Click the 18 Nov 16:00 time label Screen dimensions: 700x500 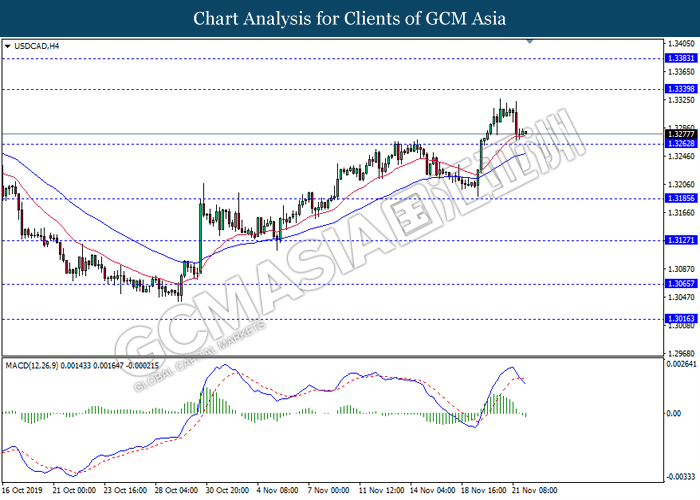(484, 490)
